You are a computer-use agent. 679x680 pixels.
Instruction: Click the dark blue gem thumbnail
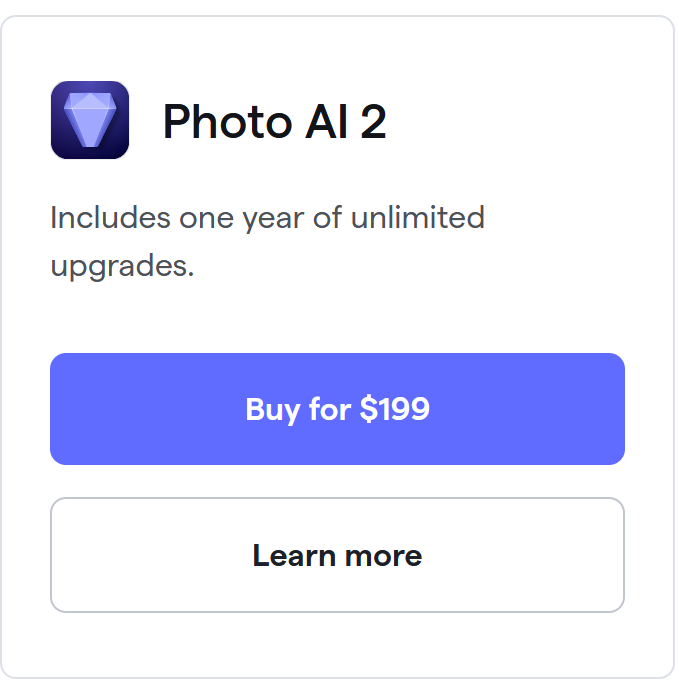[90, 120]
